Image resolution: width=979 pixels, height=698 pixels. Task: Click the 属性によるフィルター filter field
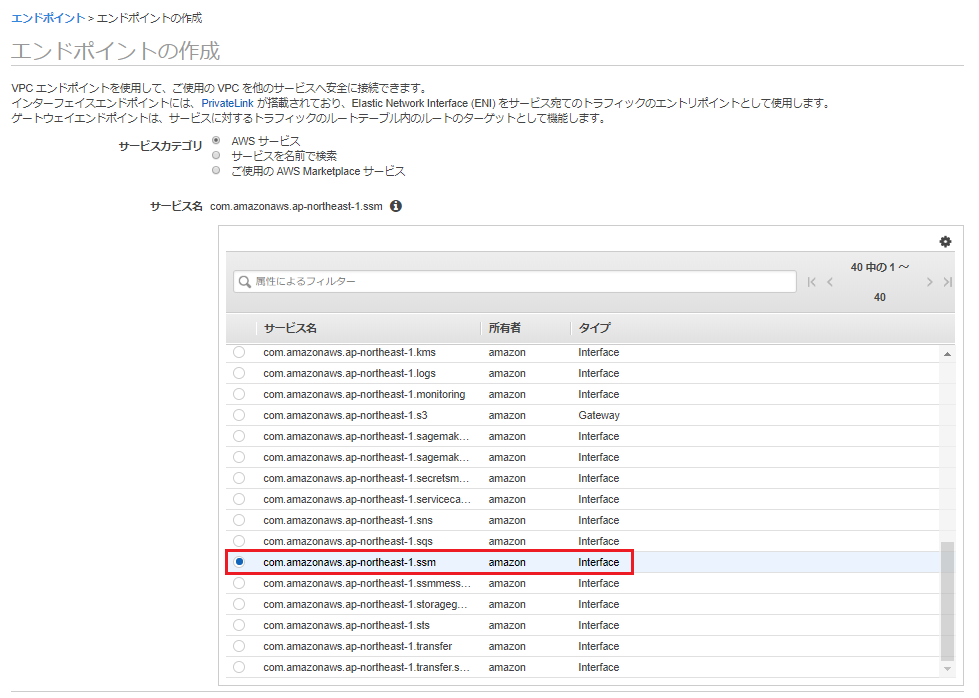[515, 282]
